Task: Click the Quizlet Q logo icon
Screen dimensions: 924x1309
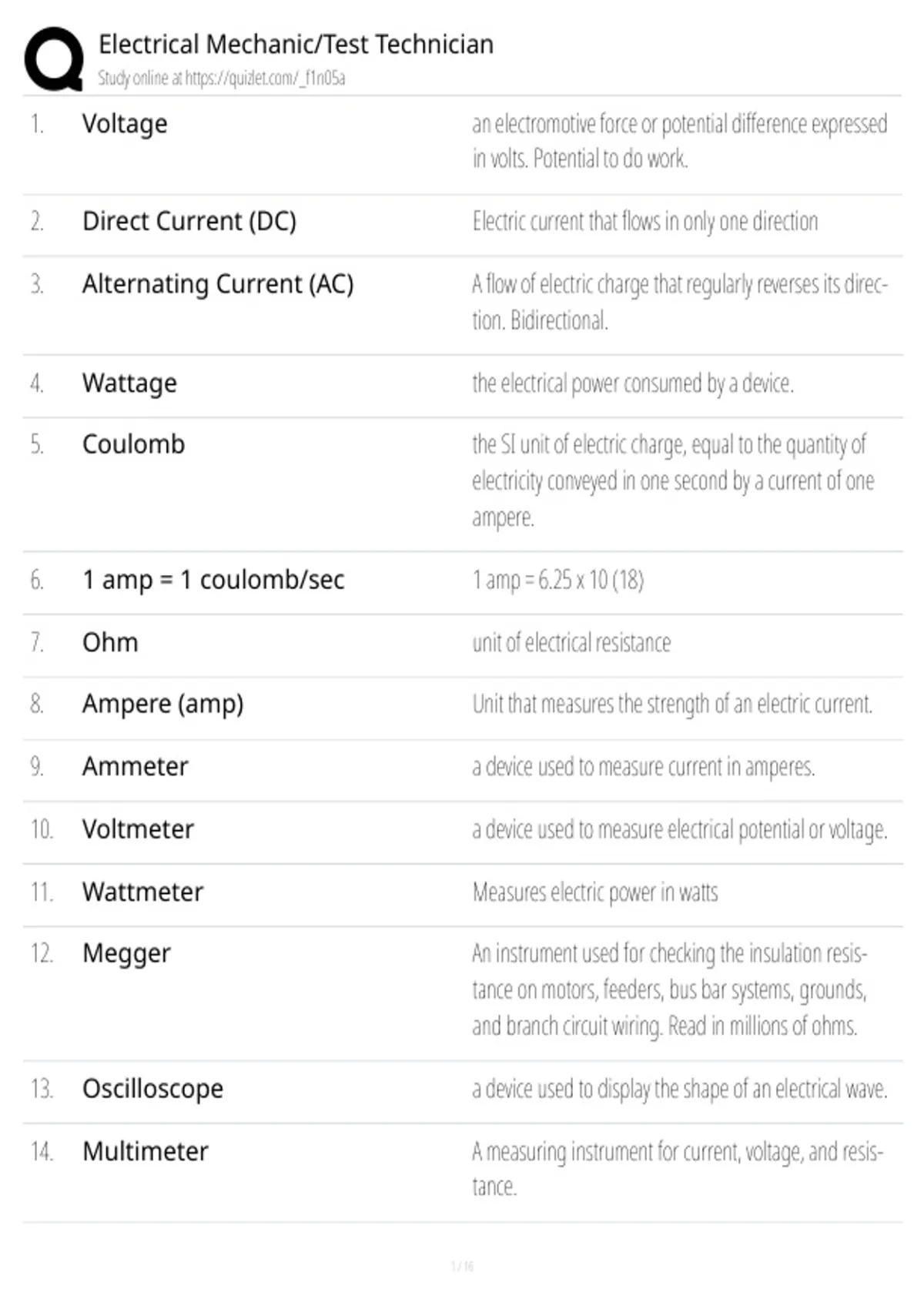Action: (x=54, y=59)
